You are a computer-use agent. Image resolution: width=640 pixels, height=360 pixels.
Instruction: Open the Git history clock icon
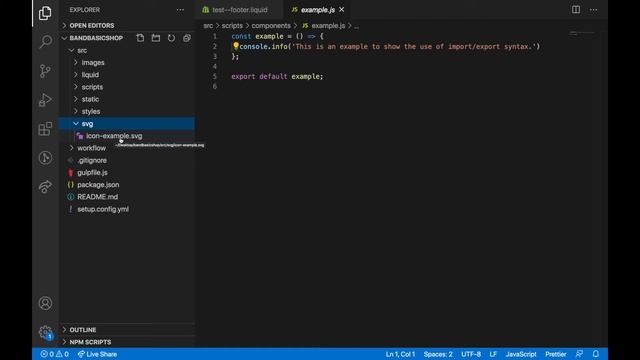(x=45, y=158)
